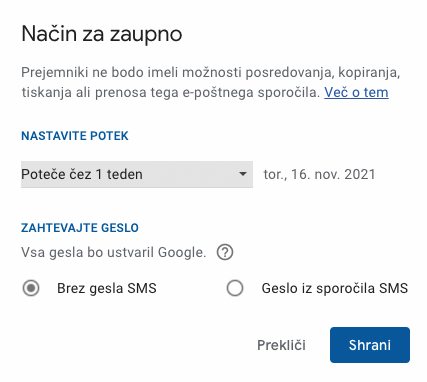Click the 'Način za zaupno' dialog title
Image resolution: width=427 pixels, height=382 pixels.
coord(102,34)
